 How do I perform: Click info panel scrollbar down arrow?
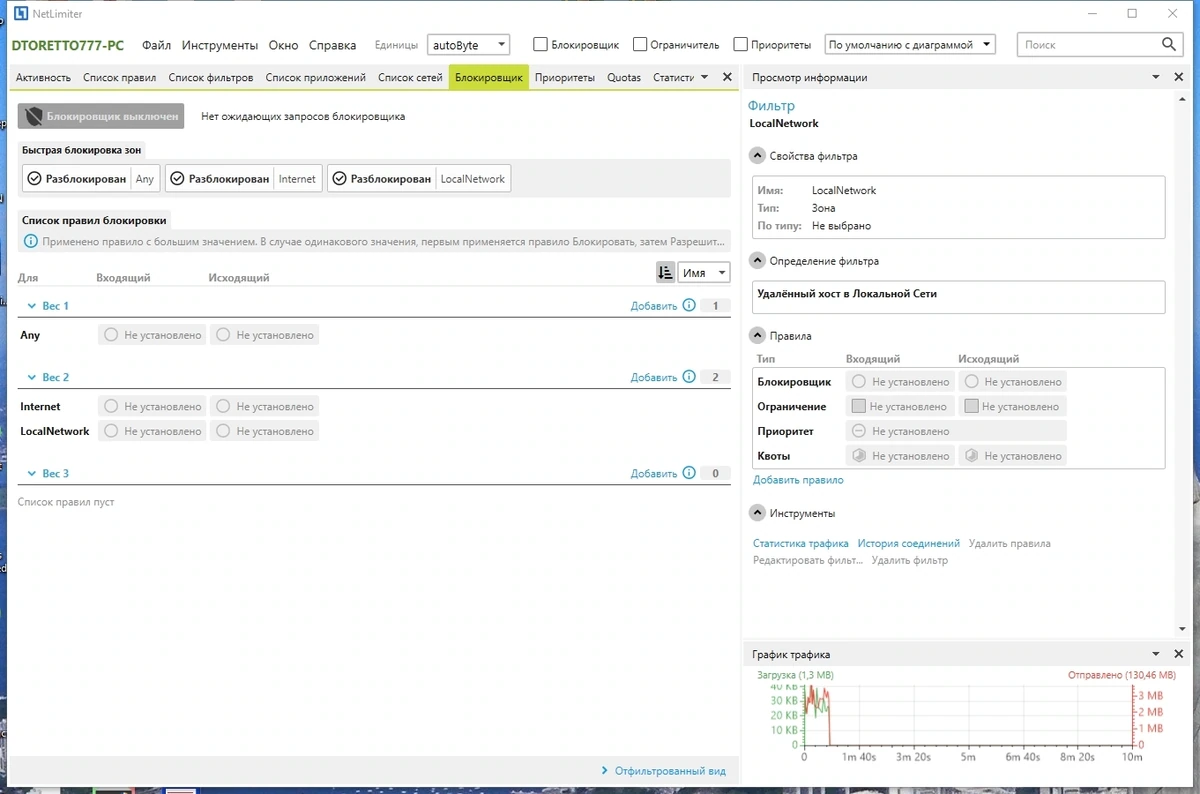(1182, 630)
